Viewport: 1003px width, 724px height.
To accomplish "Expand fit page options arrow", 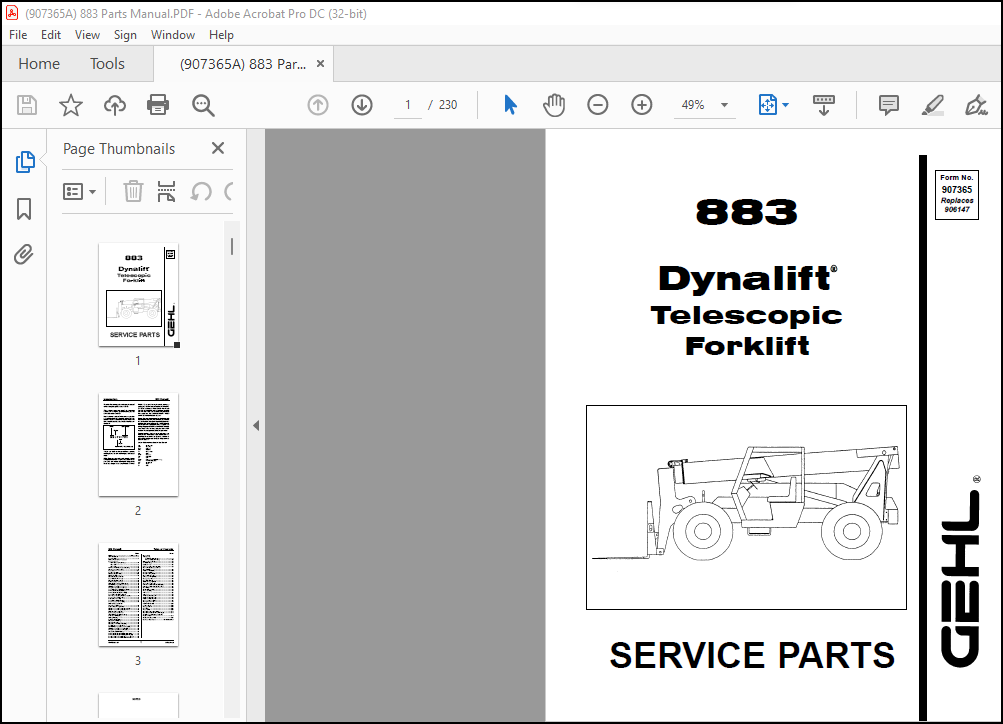I will coord(786,105).
